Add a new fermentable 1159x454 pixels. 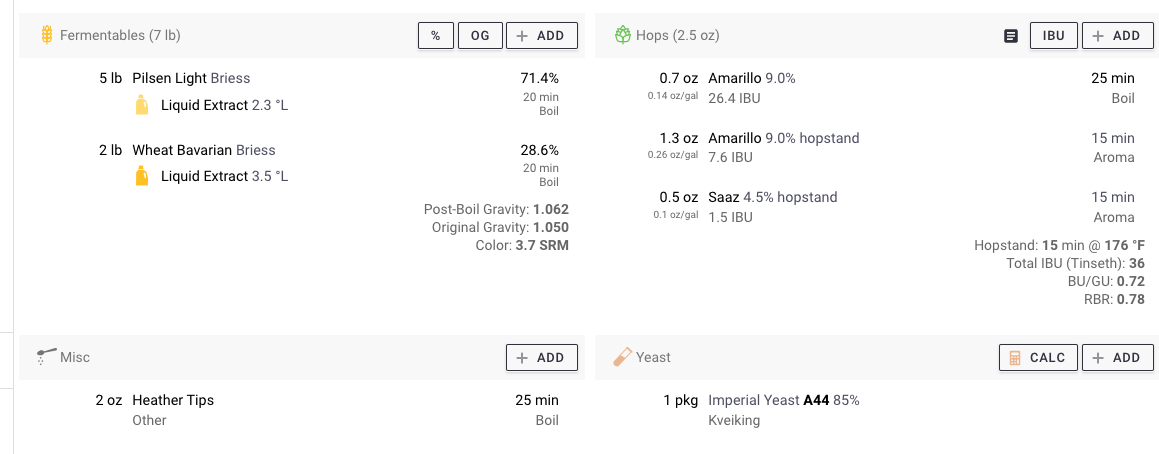[x=542, y=35]
